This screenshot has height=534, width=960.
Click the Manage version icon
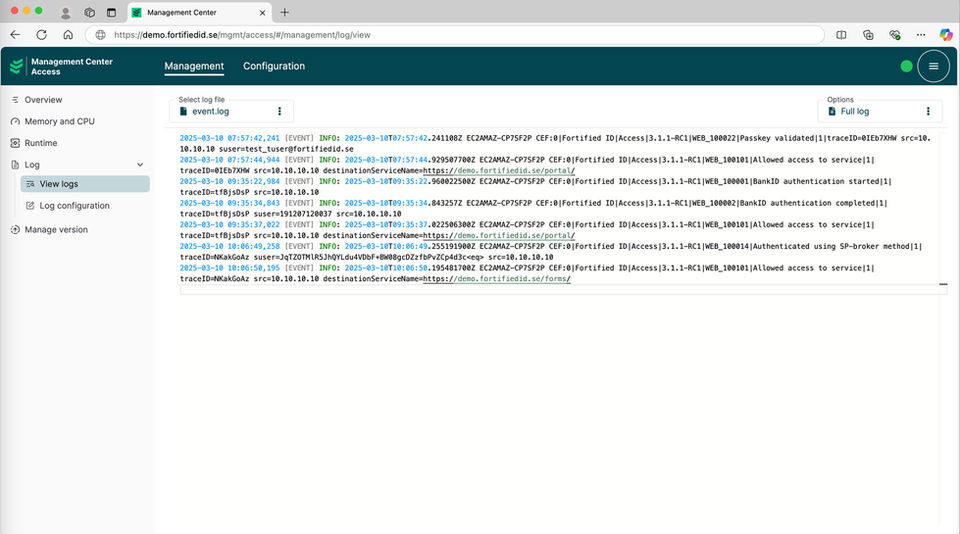click(15, 230)
